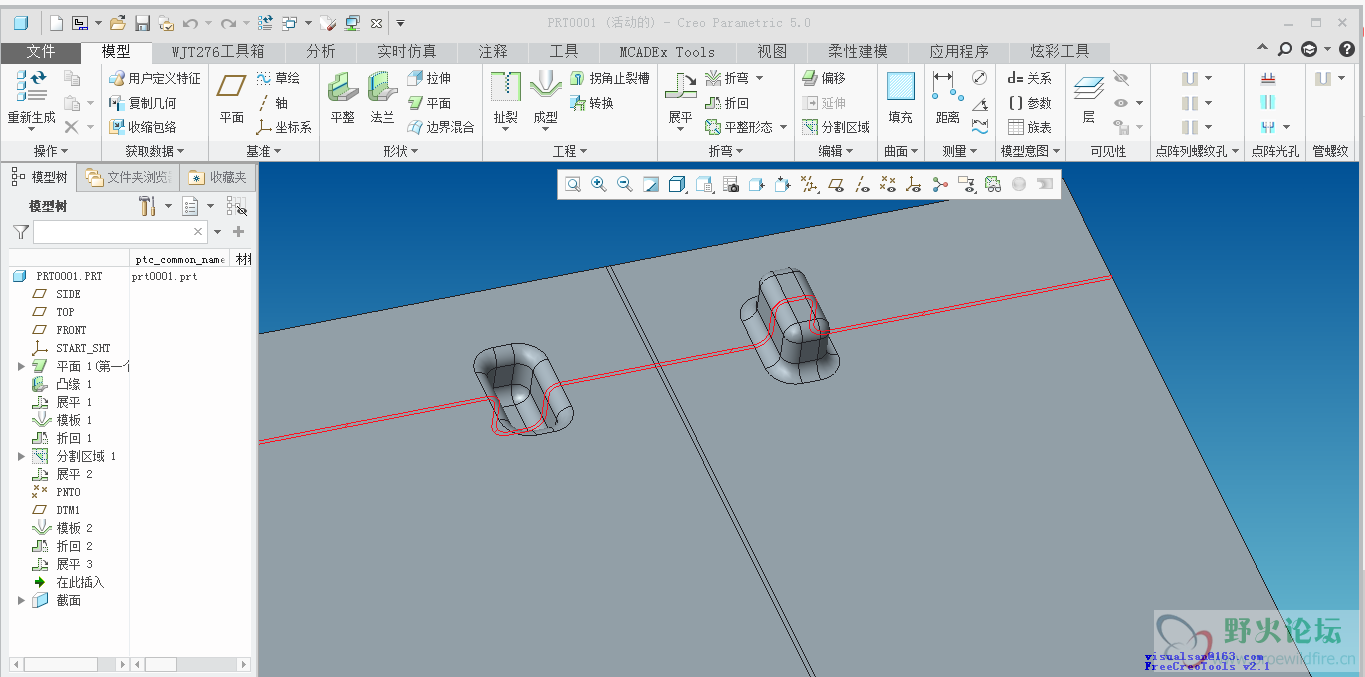1365x677 pixels.
Task: Click the 关系 relations button
Action: [x=1030, y=78]
